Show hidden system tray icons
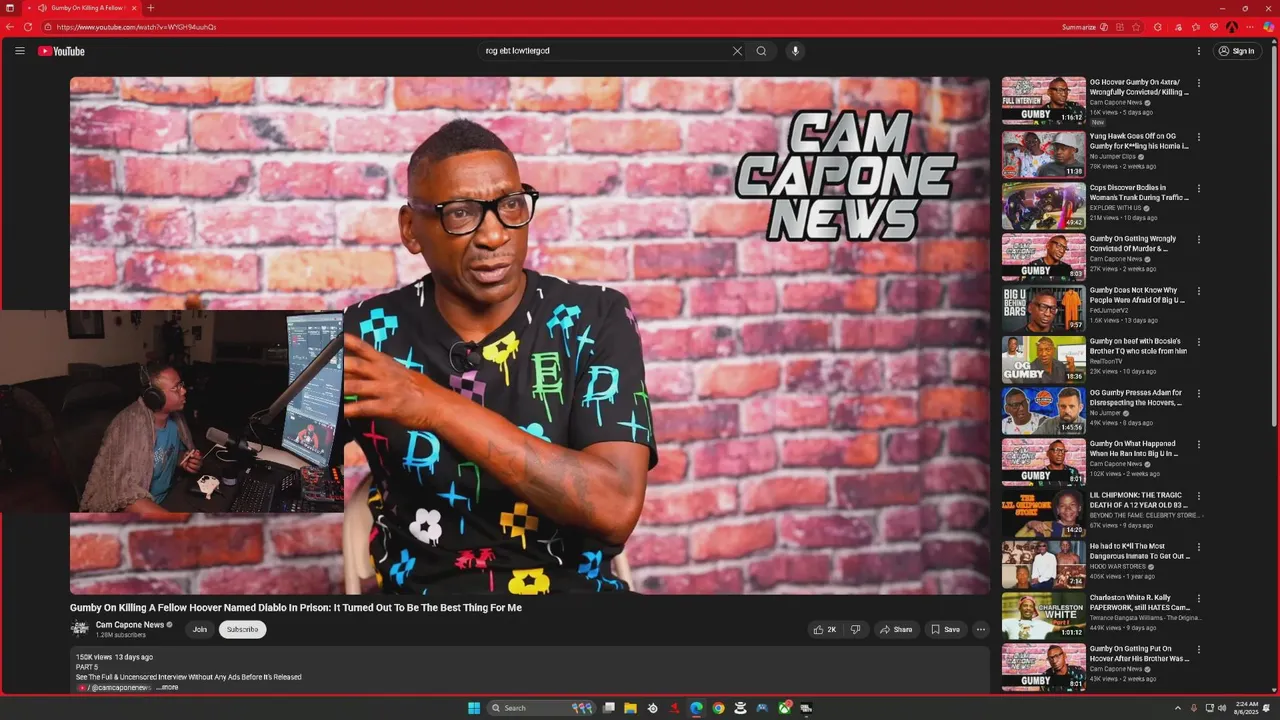 pyautogui.click(x=1177, y=708)
